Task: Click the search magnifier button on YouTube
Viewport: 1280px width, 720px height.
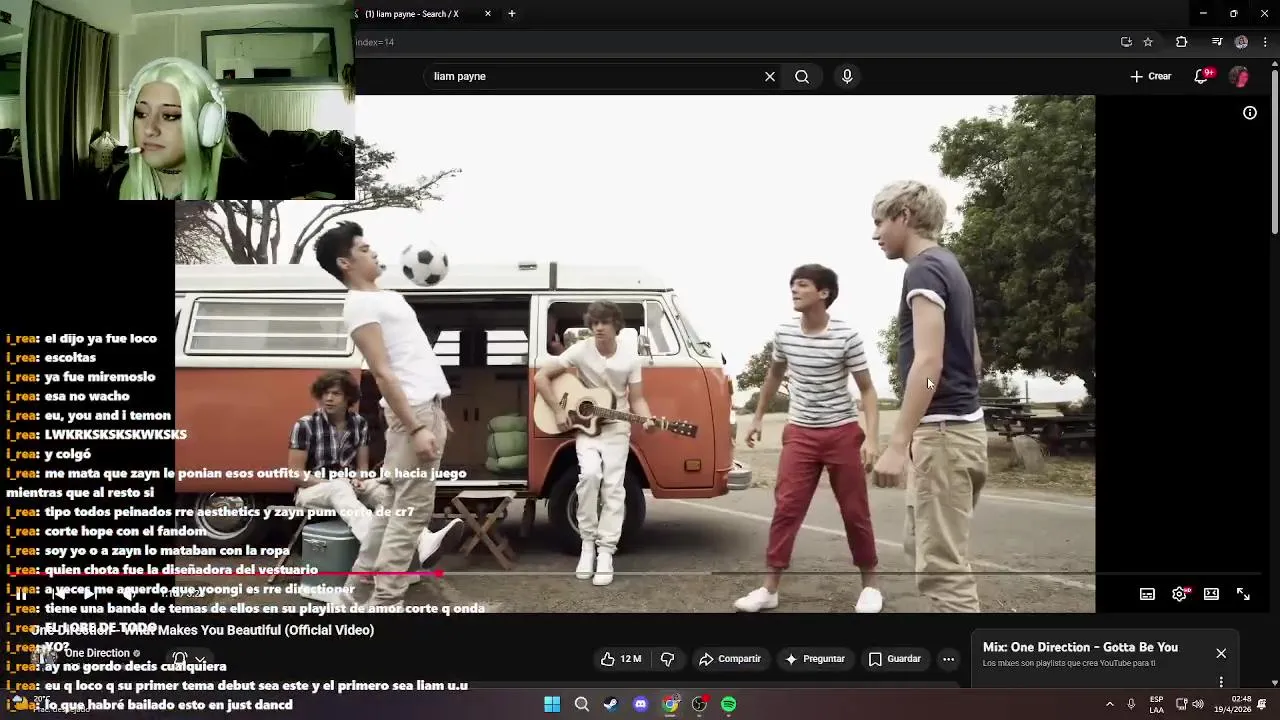Action: click(802, 76)
